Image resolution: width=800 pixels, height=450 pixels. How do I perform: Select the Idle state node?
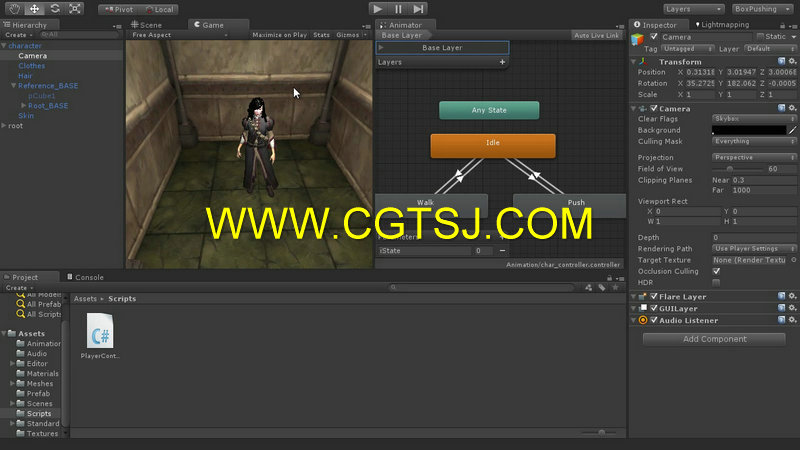coord(493,145)
